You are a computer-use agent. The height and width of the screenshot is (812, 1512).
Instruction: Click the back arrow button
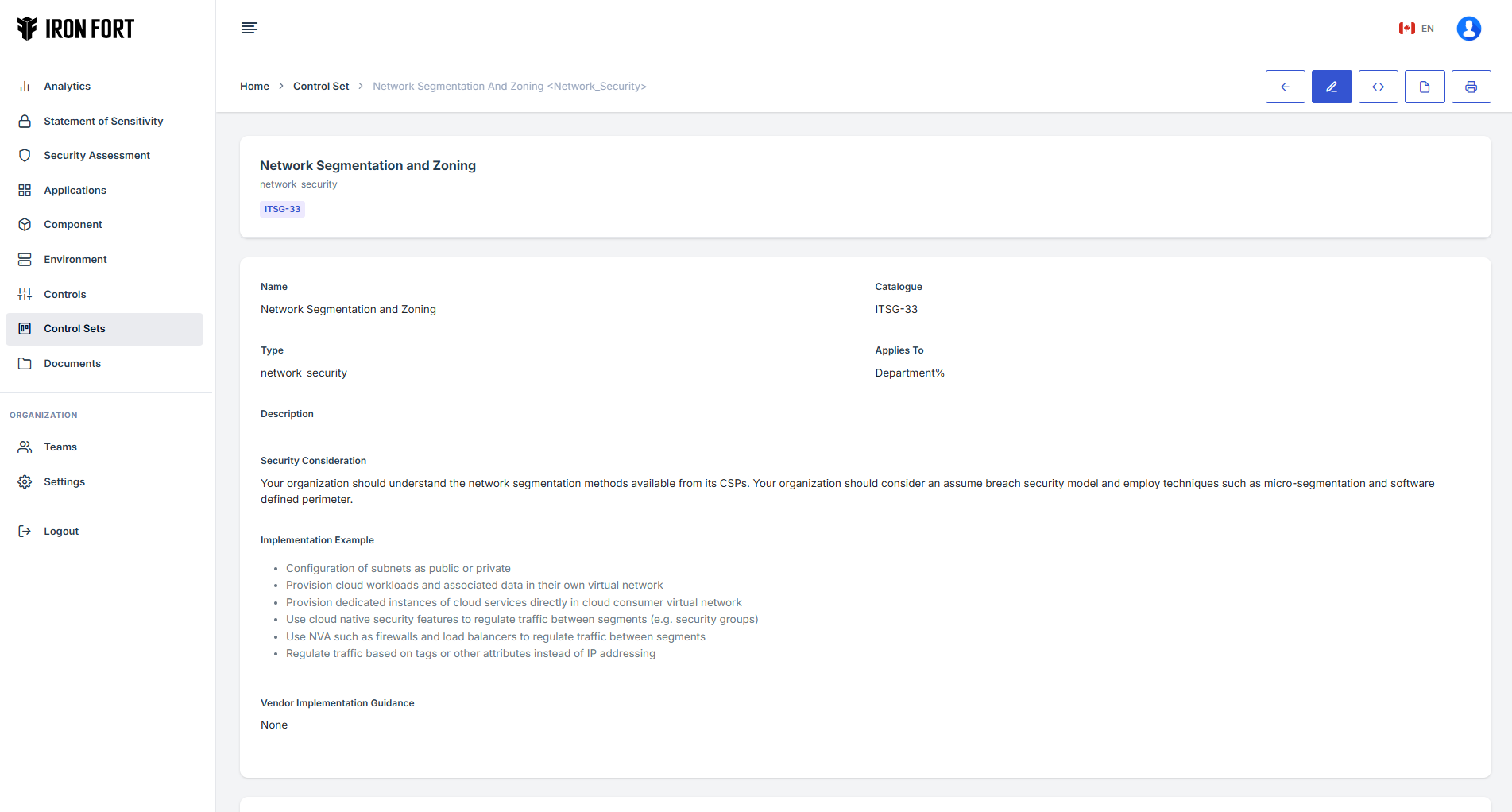[x=1285, y=87]
